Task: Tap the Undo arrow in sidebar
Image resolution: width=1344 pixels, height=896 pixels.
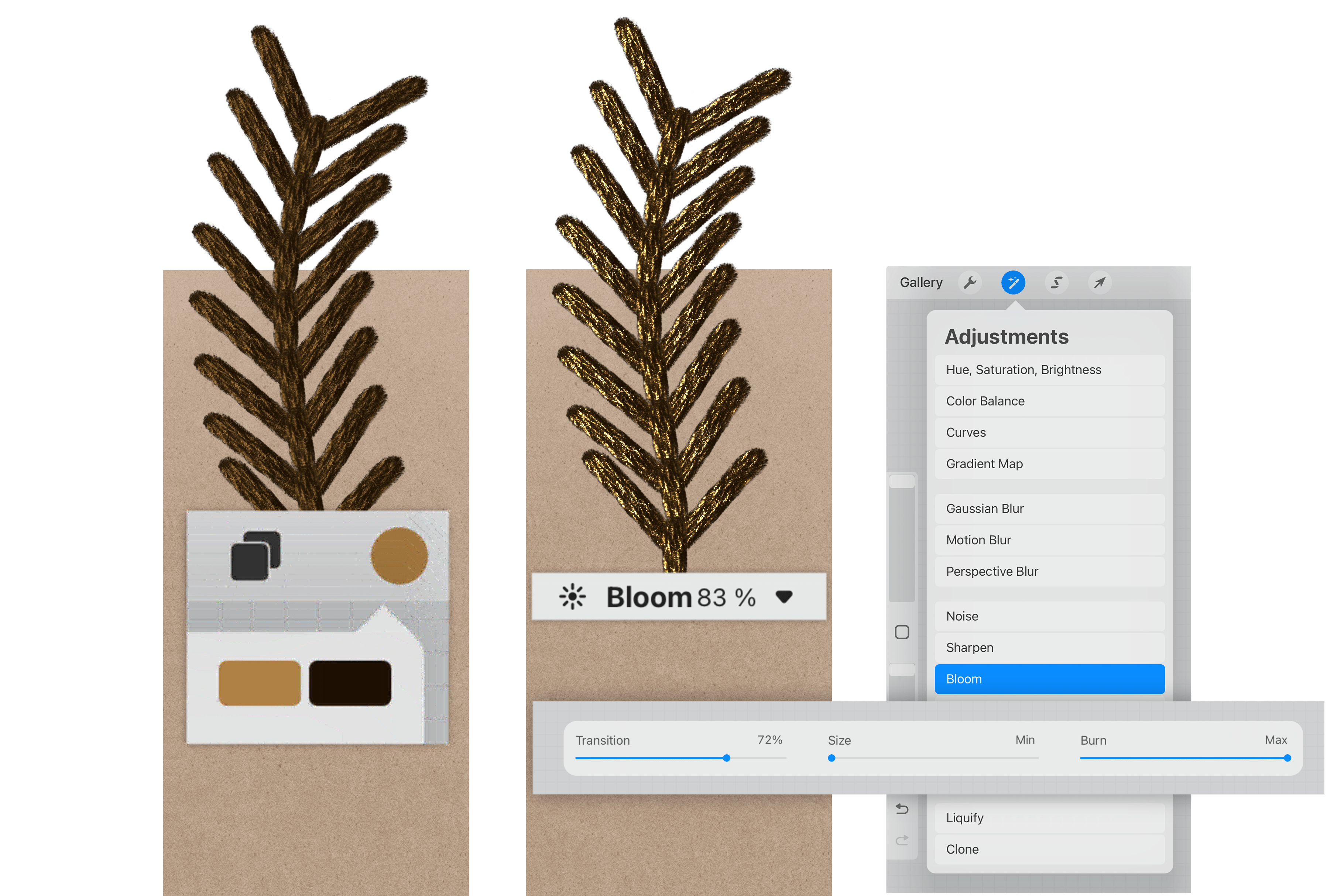Action: (x=902, y=809)
